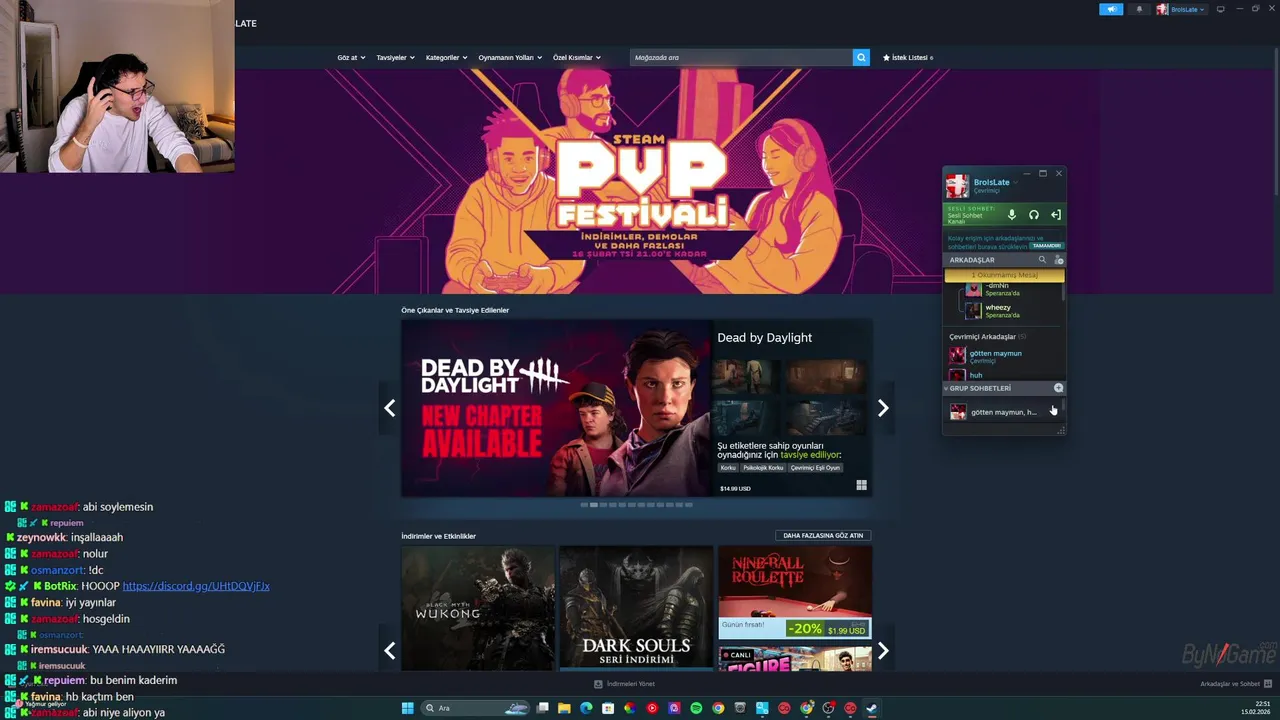Open Spotify from taskbar
The height and width of the screenshot is (720, 1280).
696,708
